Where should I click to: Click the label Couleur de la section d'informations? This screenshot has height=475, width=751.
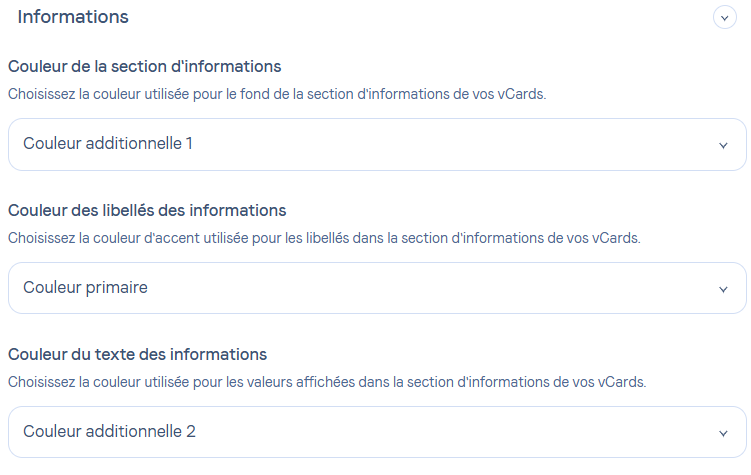(144, 67)
